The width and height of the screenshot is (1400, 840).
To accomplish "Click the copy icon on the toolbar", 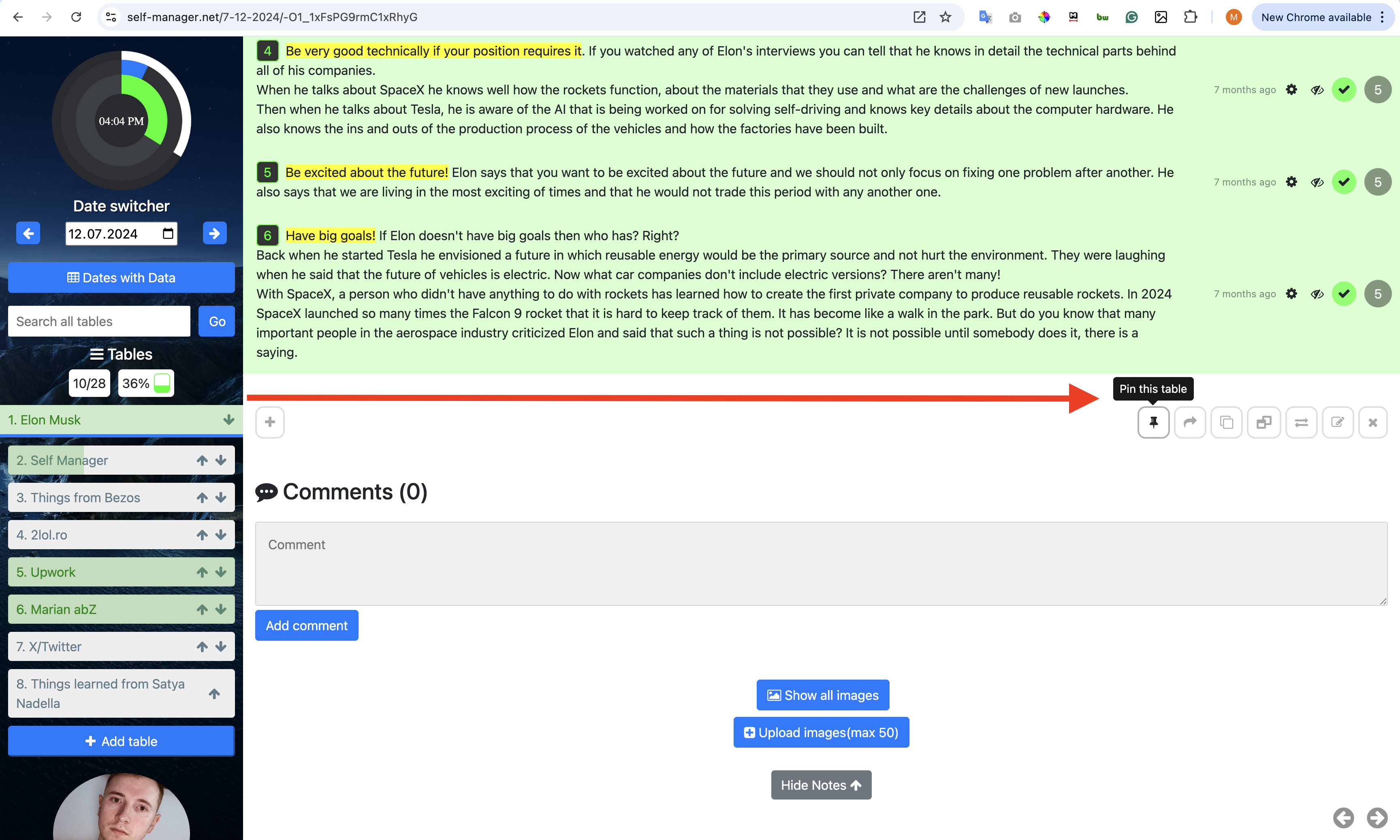I will [x=1226, y=421].
